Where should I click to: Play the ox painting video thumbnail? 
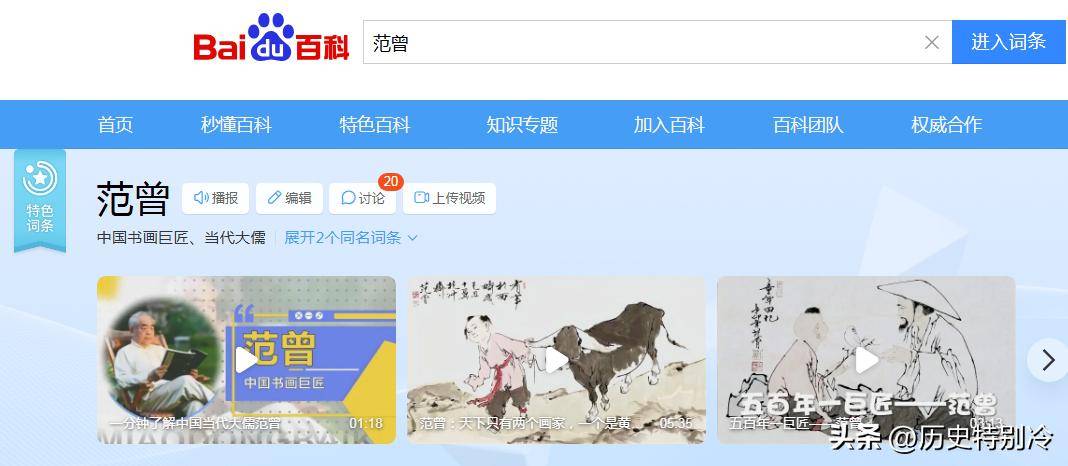[x=556, y=360]
